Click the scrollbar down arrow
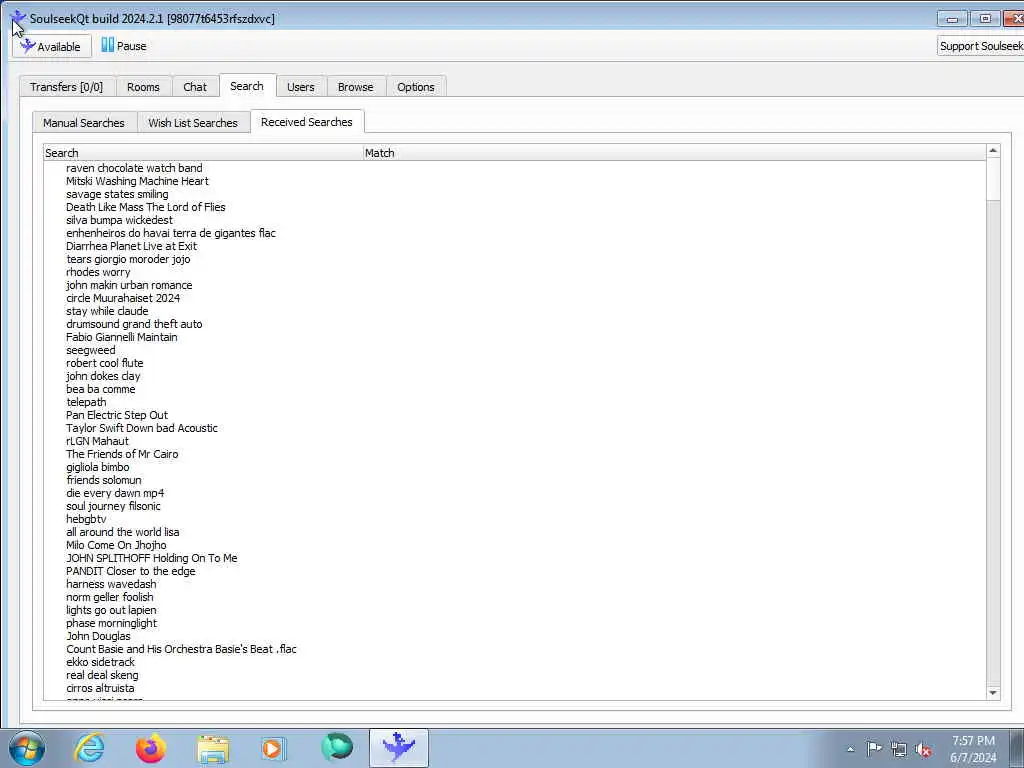Image resolution: width=1024 pixels, height=768 pixels. point(993,693)
